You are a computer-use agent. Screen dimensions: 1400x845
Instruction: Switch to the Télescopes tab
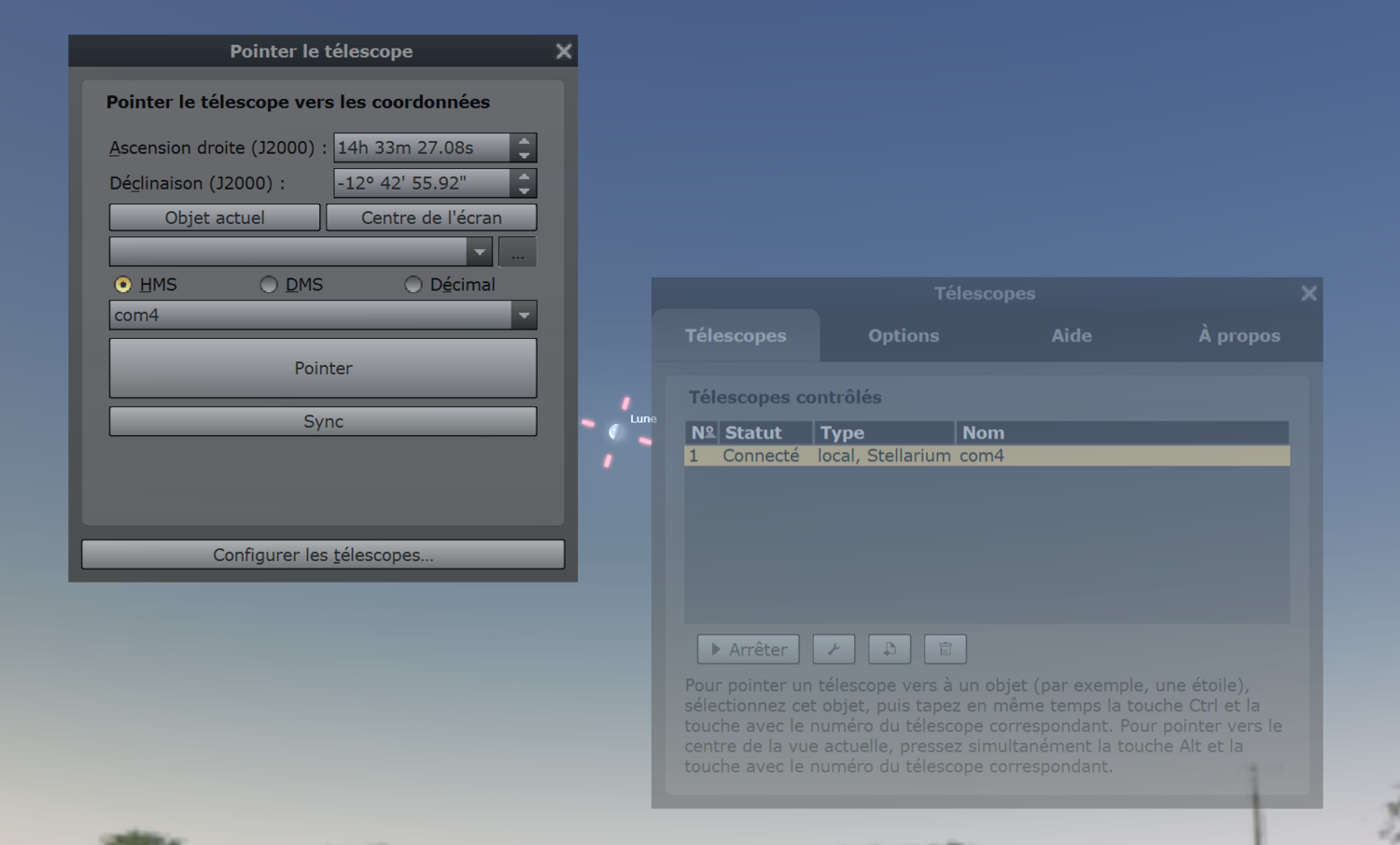[735, 335]
